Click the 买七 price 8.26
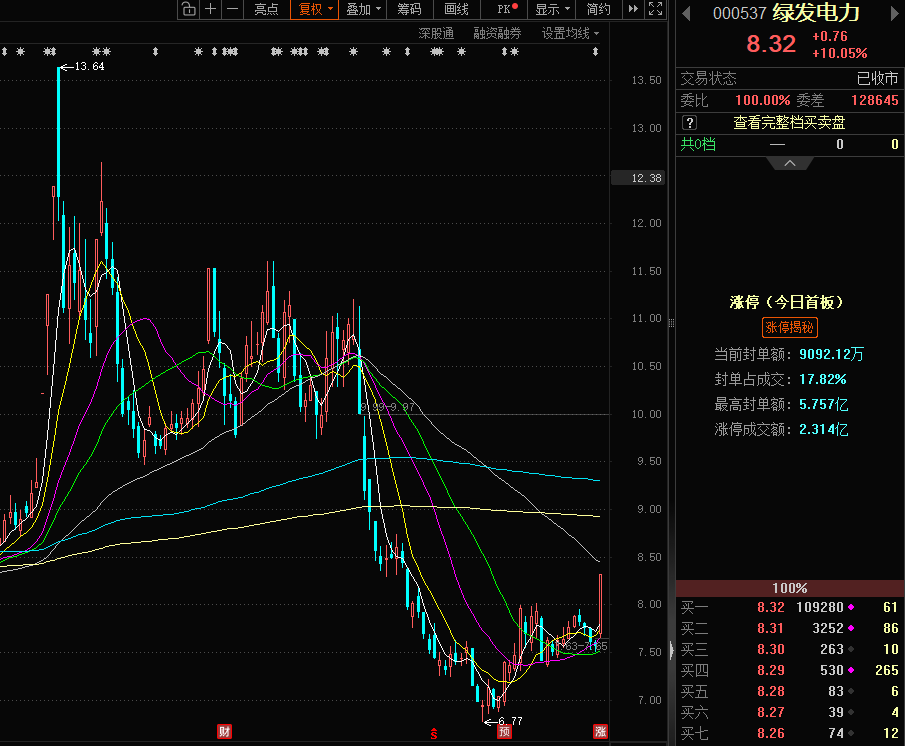This screenshot has width=905, height=746. point(771,733)
